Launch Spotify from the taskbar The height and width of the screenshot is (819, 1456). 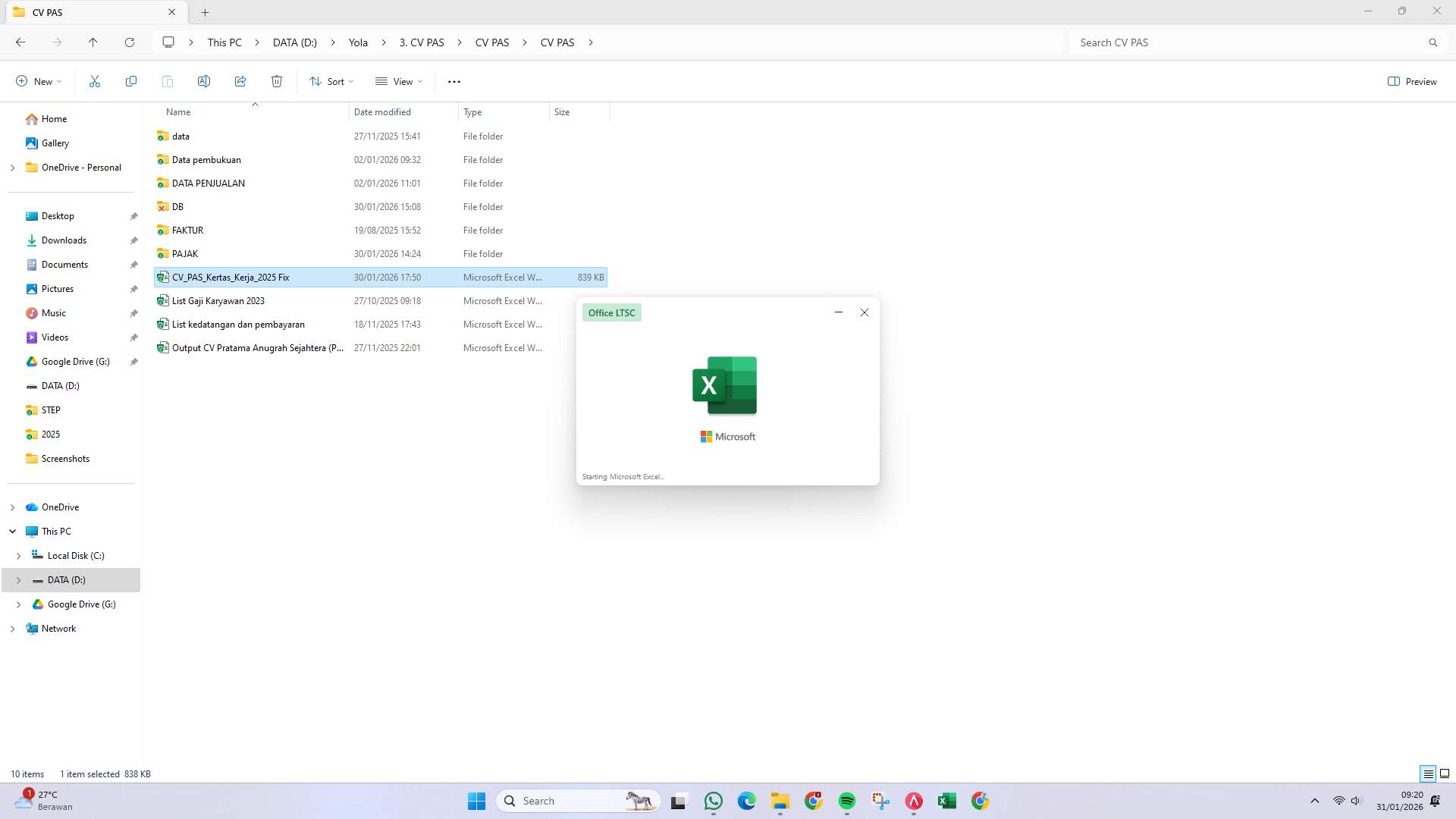(x=846, y=800)
